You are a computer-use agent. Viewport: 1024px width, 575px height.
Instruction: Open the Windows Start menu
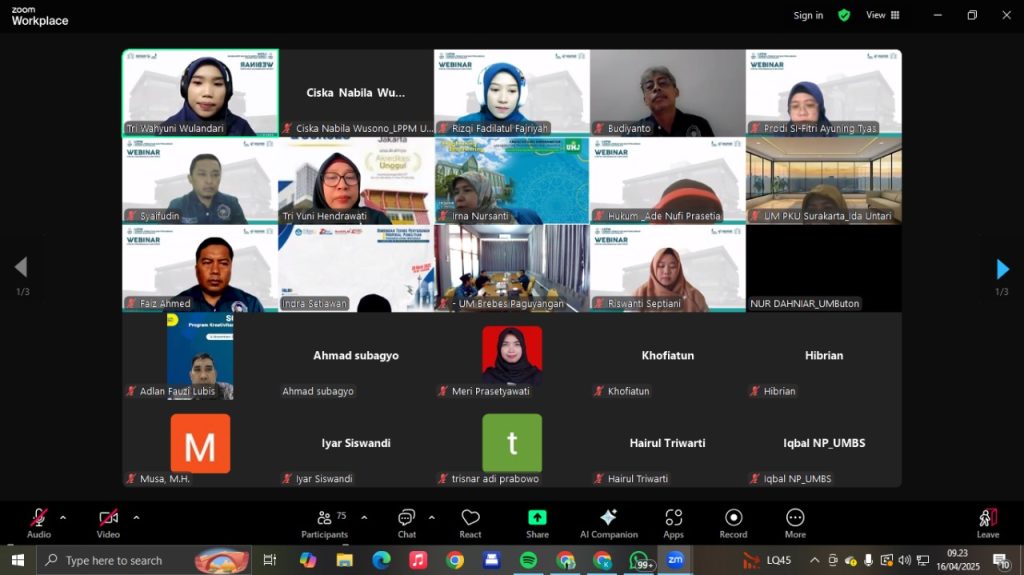(x=18, y=560)
